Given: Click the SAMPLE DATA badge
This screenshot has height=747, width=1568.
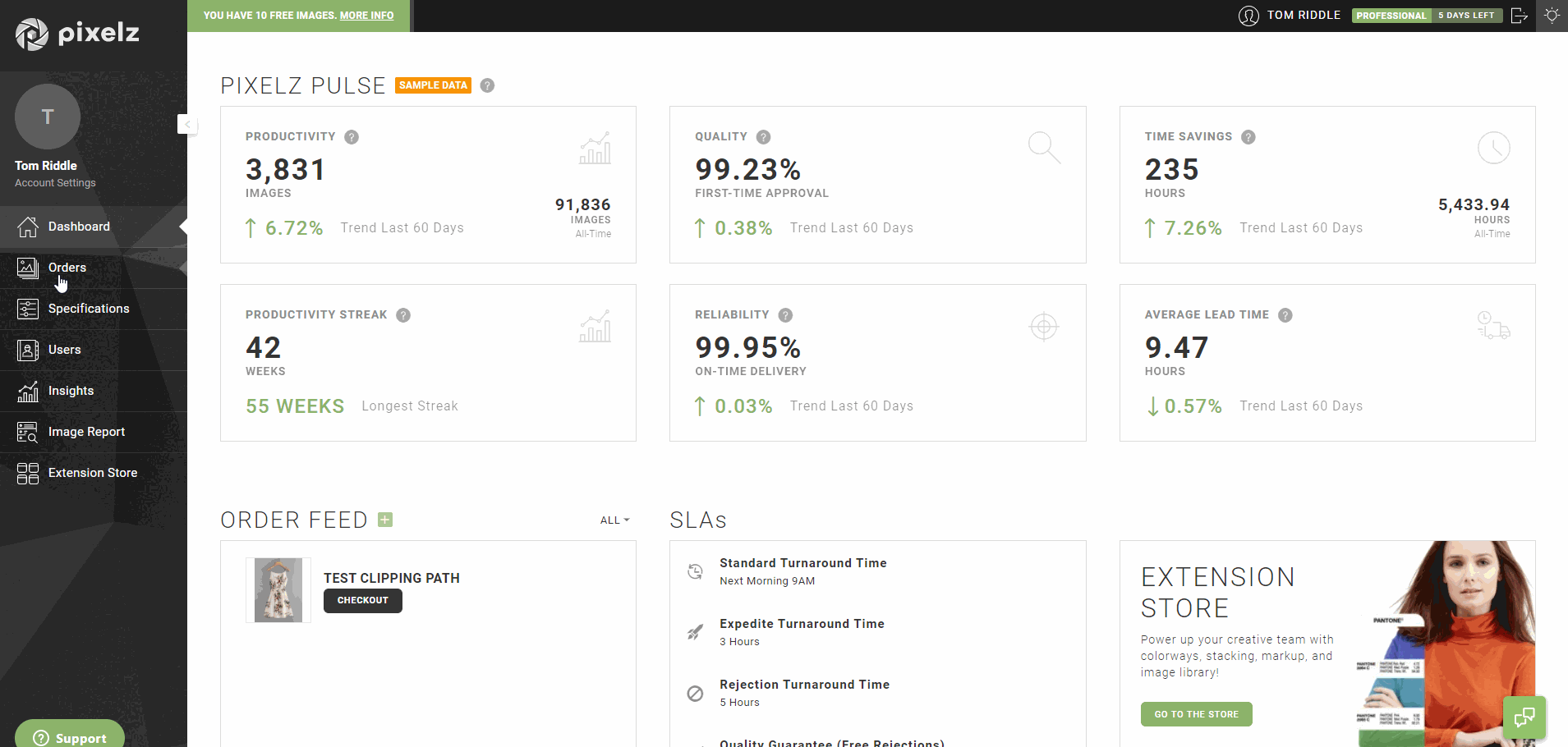Looking at the screenshot, I should (433, 85).
